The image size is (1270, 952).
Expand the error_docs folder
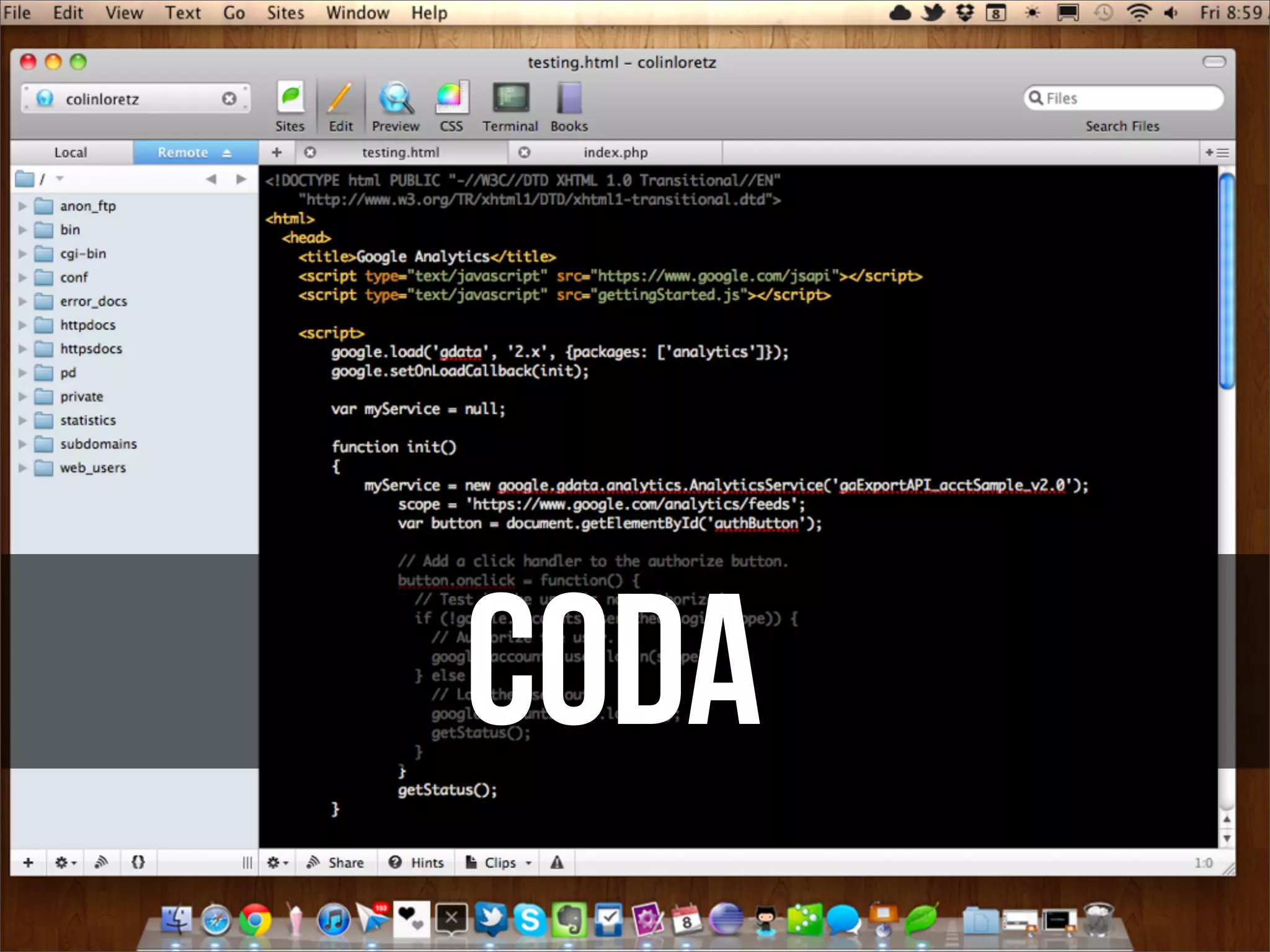(22, 301)
